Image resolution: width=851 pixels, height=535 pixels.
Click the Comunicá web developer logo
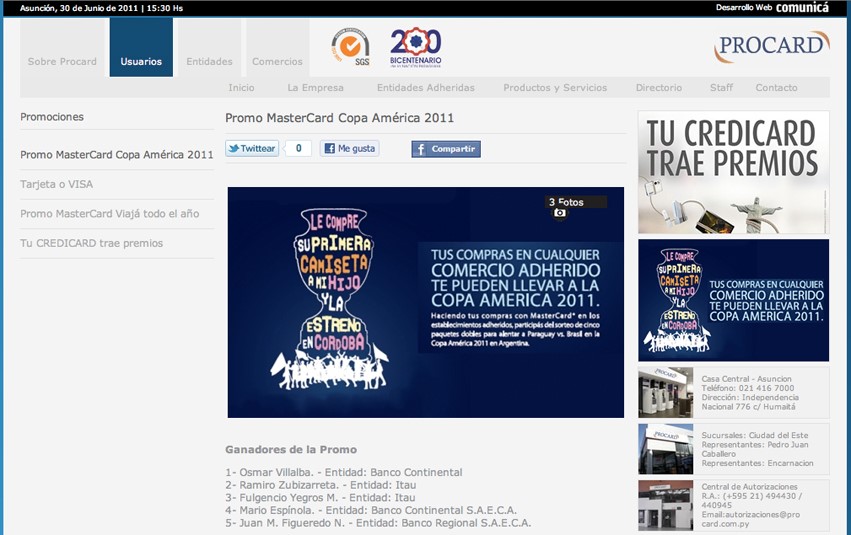point(802,8)
